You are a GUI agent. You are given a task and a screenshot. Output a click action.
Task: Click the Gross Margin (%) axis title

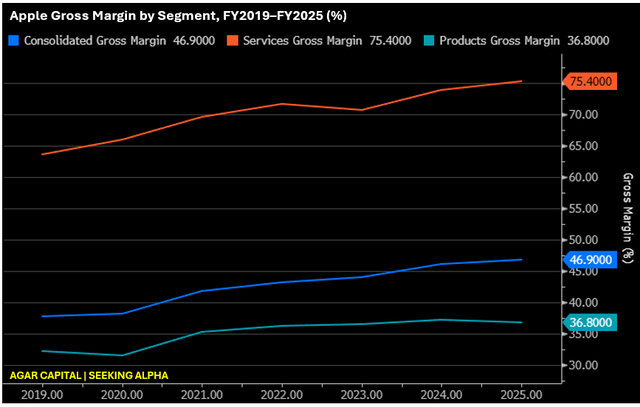[x=628, y=218]
